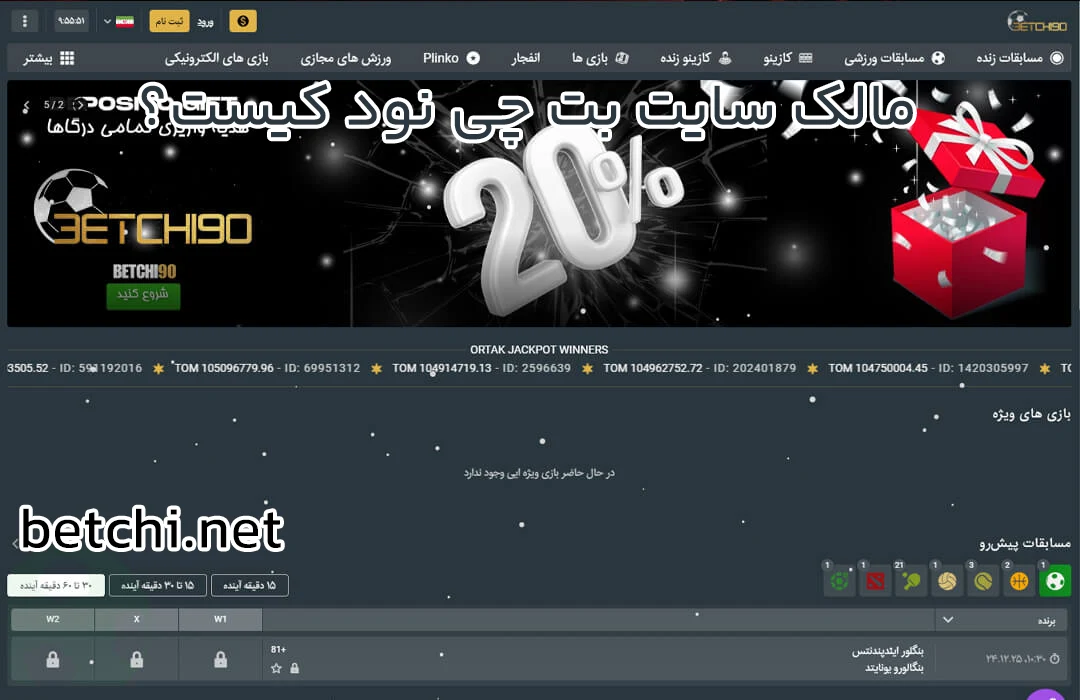Screen dimensions: 1080x700
Task: Open the three-dot options menu in header
Action: pos(25,21)
